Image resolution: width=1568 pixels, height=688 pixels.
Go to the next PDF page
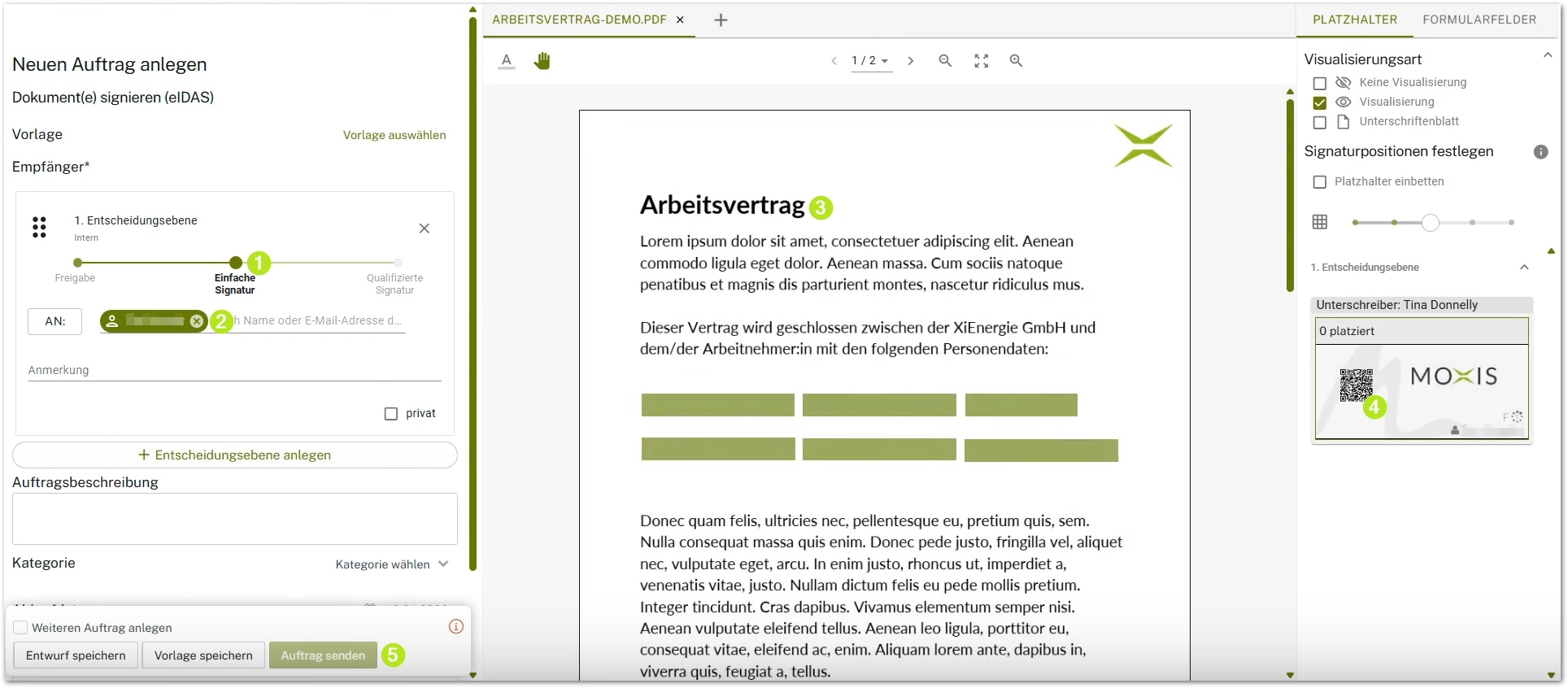pyautogui.click(x=911, y=61)
